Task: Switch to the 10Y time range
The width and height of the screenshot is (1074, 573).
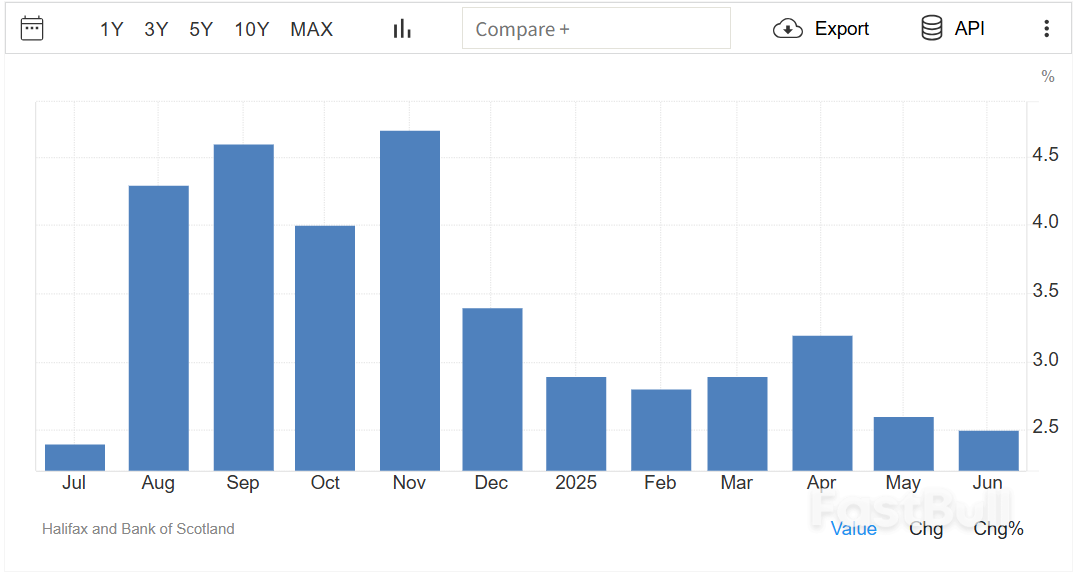Action: coord(252,29)
